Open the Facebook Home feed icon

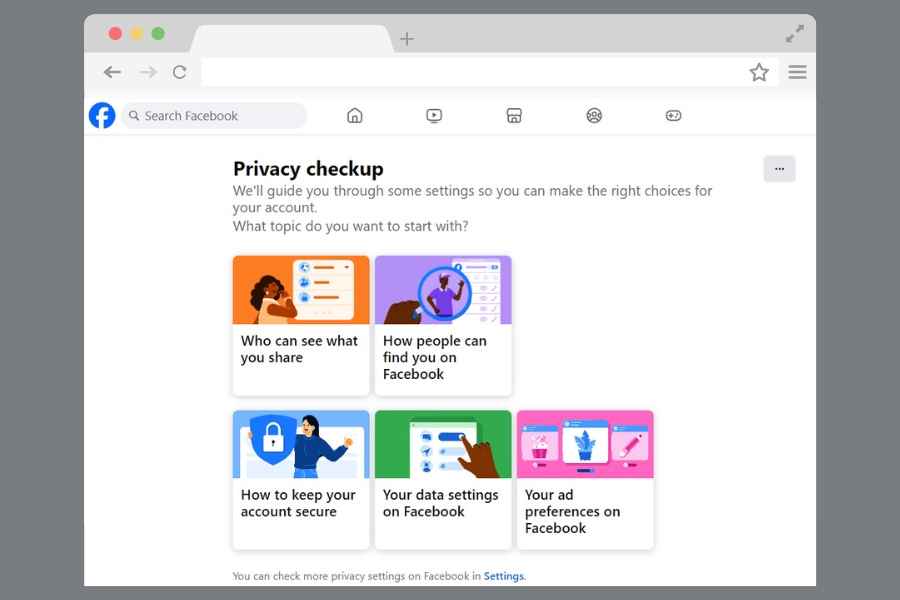(355, 115)
